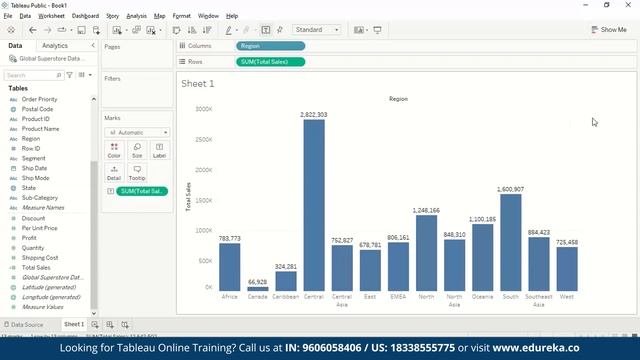Open new worksheet dropdown arrow
The image size is (640, 360).
(x=127, y=30)
